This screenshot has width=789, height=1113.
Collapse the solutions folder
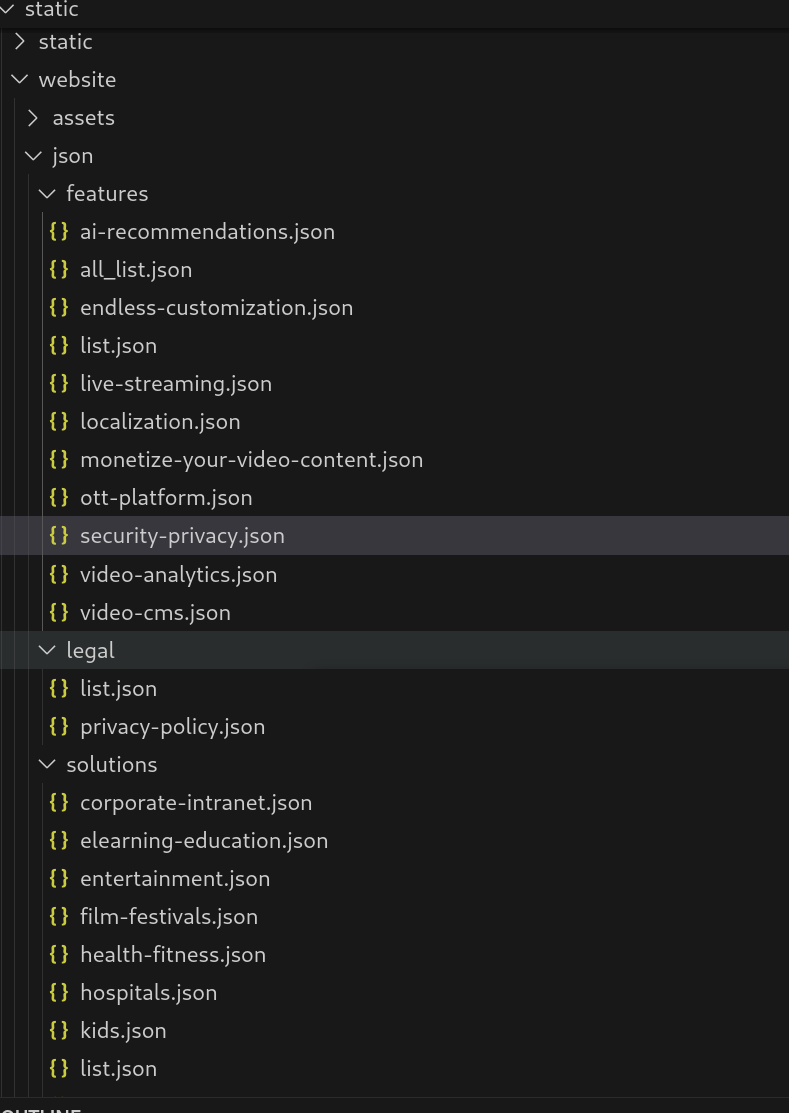[47, 764]
